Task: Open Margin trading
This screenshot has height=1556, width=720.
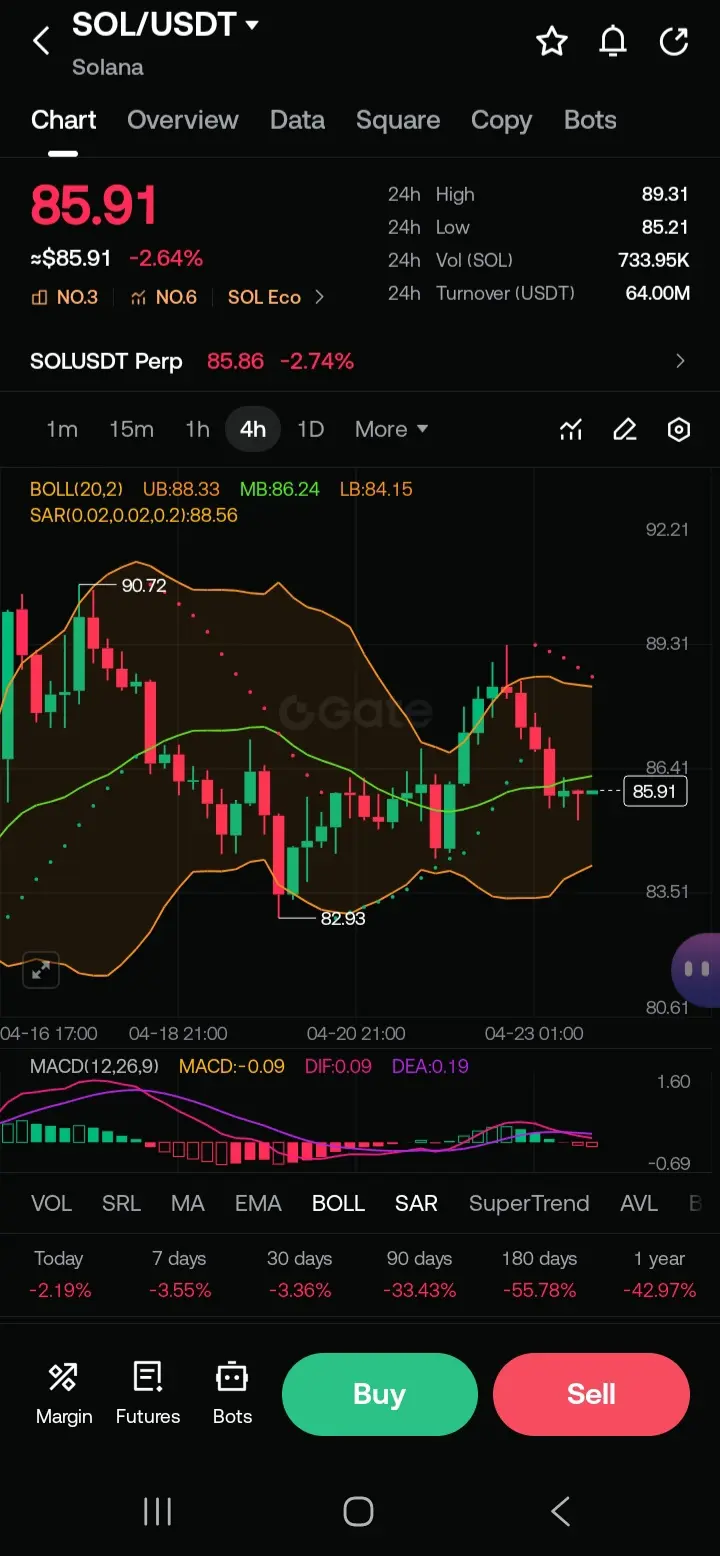Action: click(x=64, y=1393)
